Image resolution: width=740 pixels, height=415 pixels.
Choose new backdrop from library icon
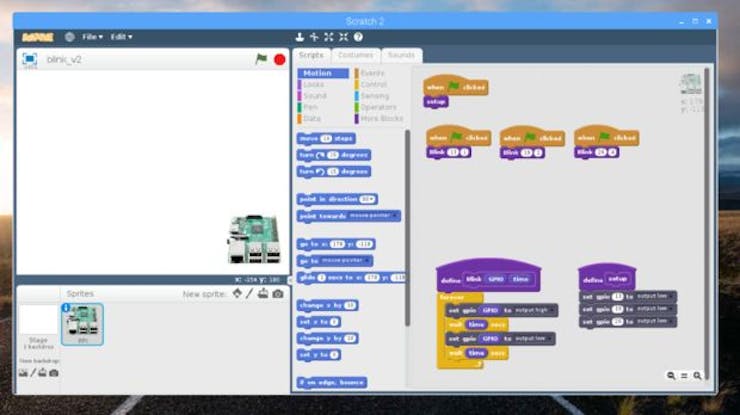pos(23,373)
